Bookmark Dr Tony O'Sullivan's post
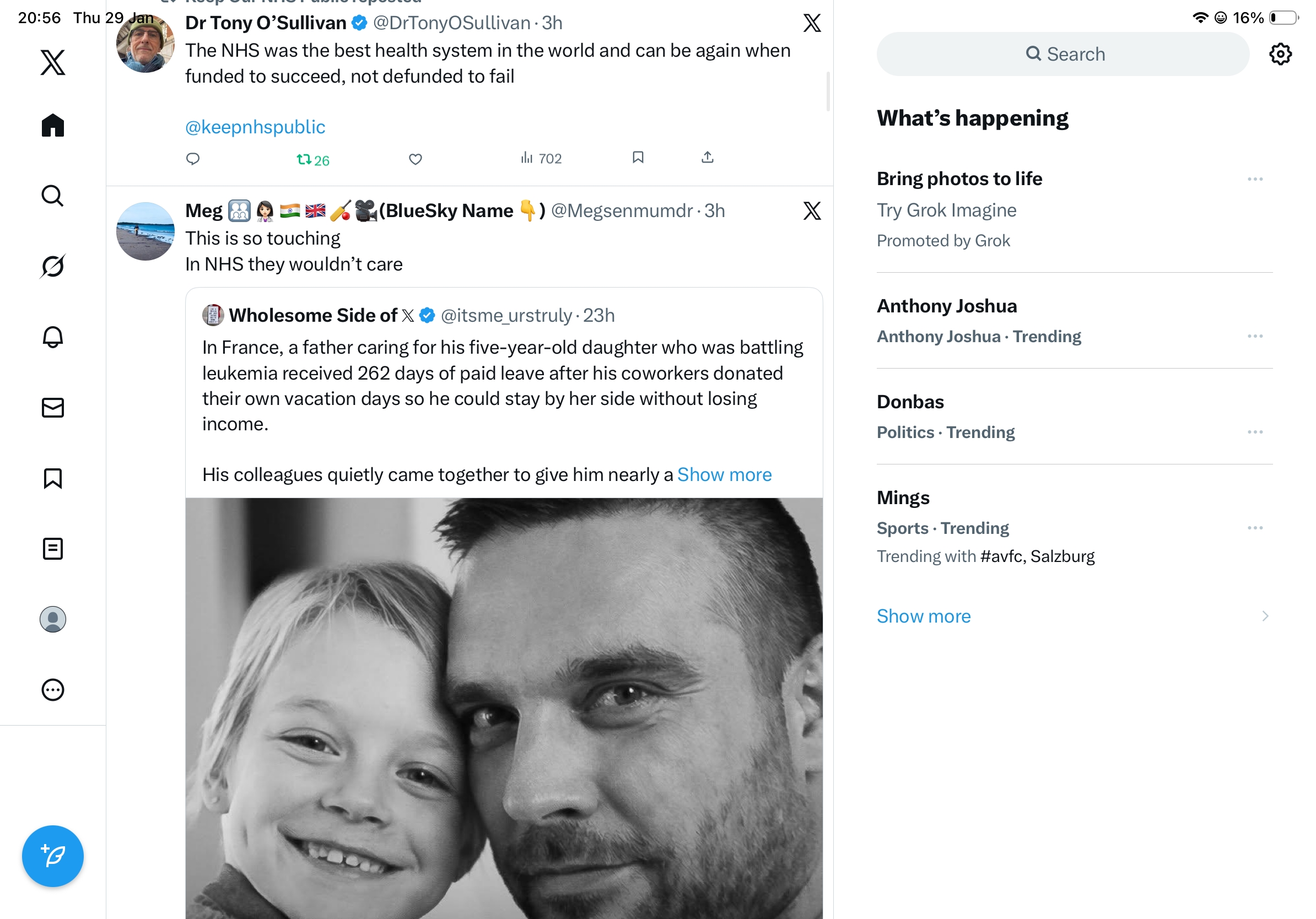 [638, 158]
